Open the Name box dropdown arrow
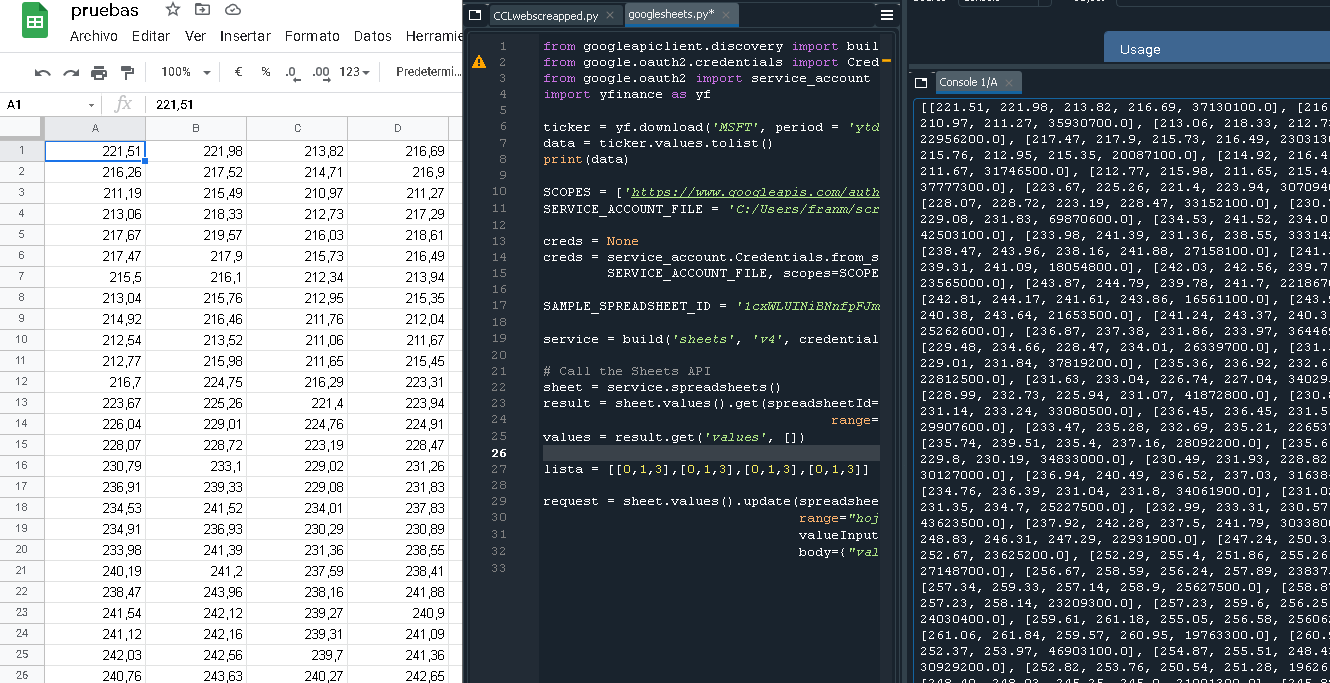This screenshot has width=1330, height=683. (91, 105)
